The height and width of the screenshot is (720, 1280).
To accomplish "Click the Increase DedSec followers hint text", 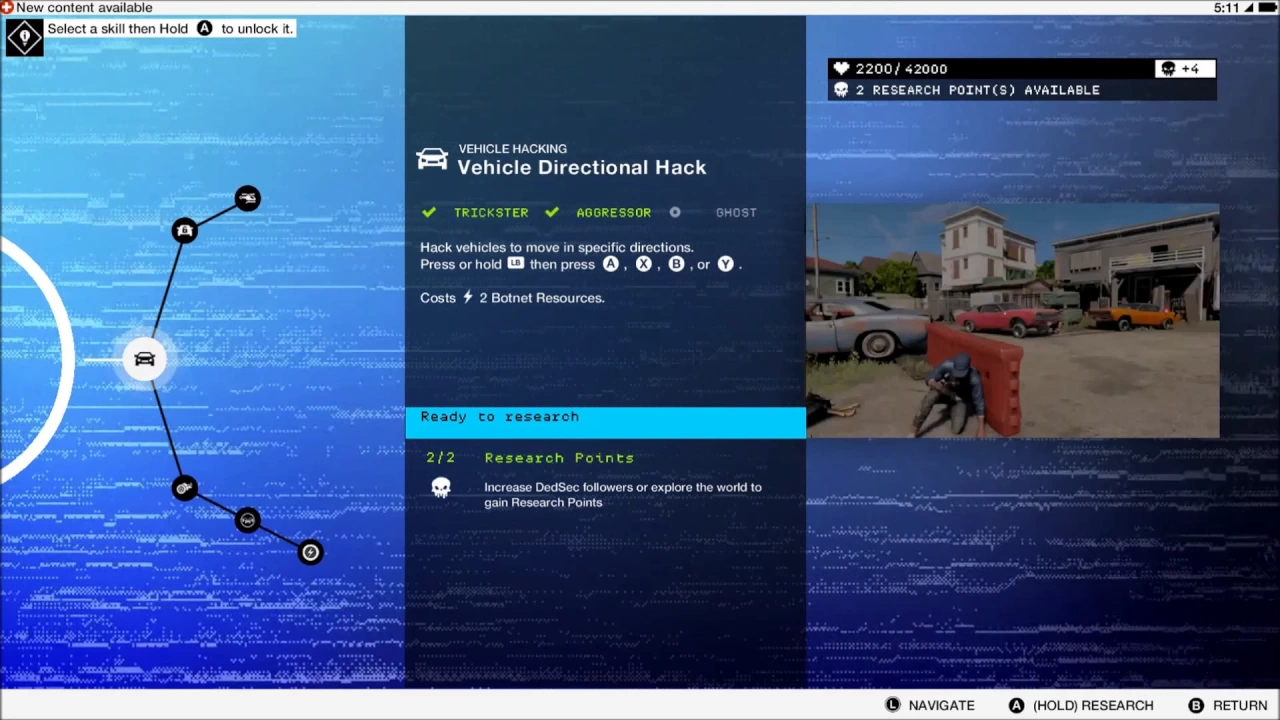I will pos(623,495).
